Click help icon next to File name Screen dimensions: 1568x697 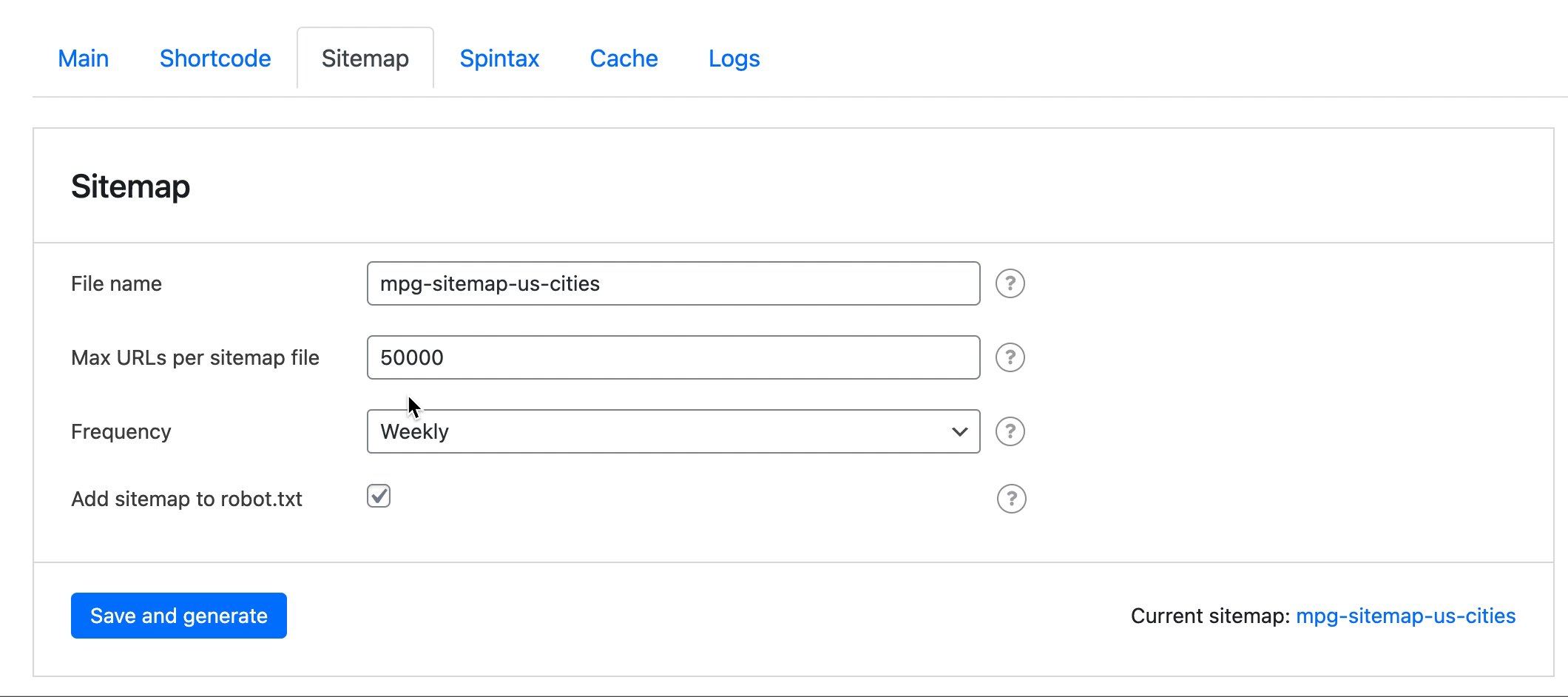pos(1010,283)
